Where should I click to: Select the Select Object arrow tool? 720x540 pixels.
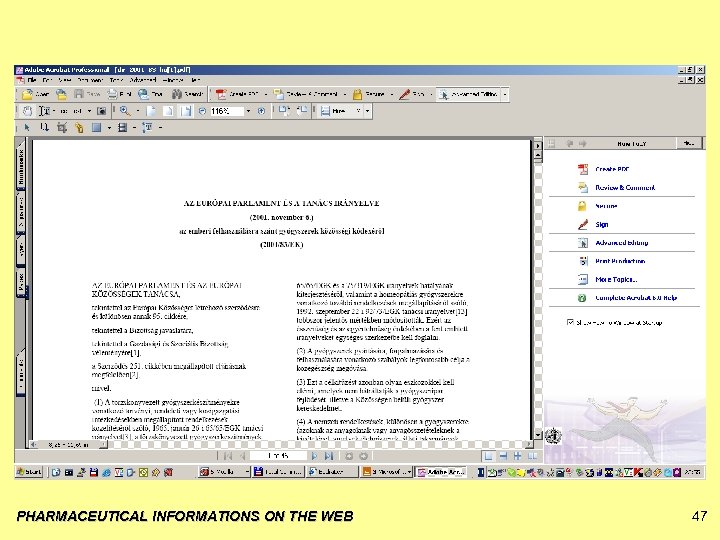coord(27,127)
